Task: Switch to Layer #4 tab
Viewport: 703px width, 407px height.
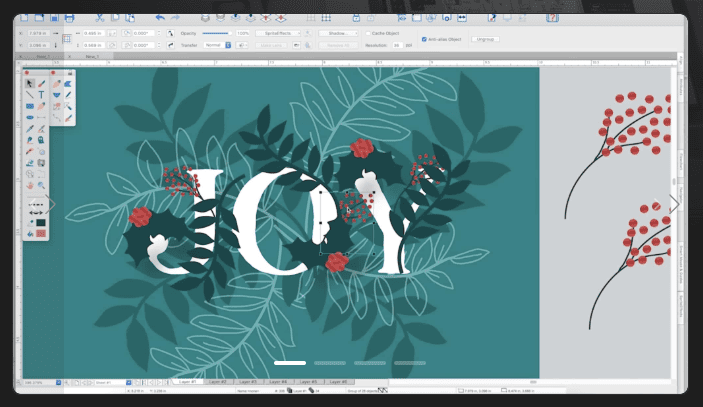Action: (278, 382)
